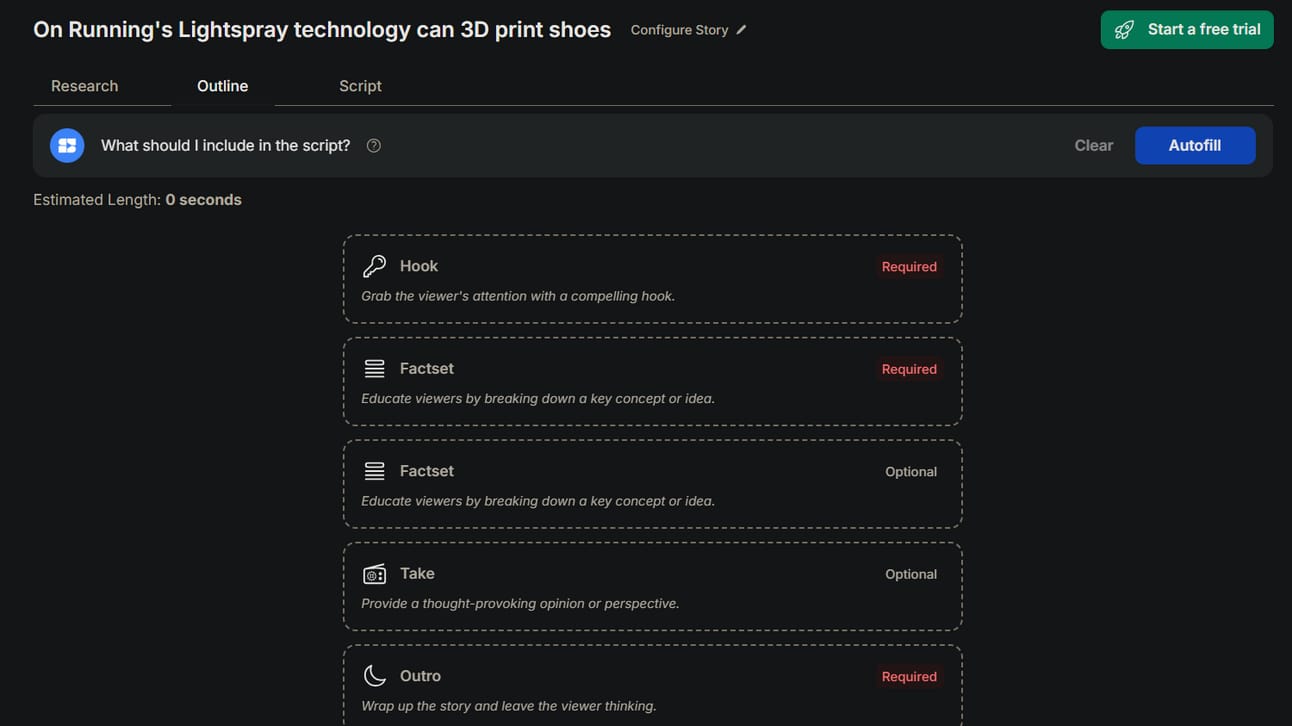Click the Optional badge on Factset card
1292x726 pixels.
911,472
